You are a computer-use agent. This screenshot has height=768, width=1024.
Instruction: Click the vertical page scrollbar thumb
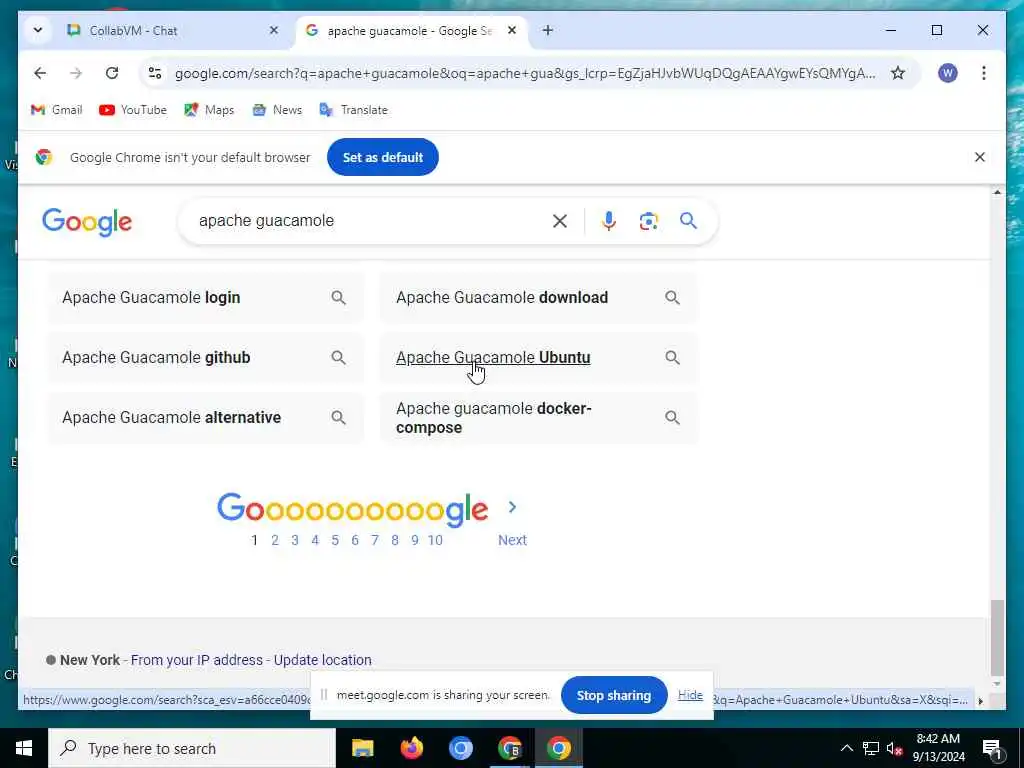point(997,637)
